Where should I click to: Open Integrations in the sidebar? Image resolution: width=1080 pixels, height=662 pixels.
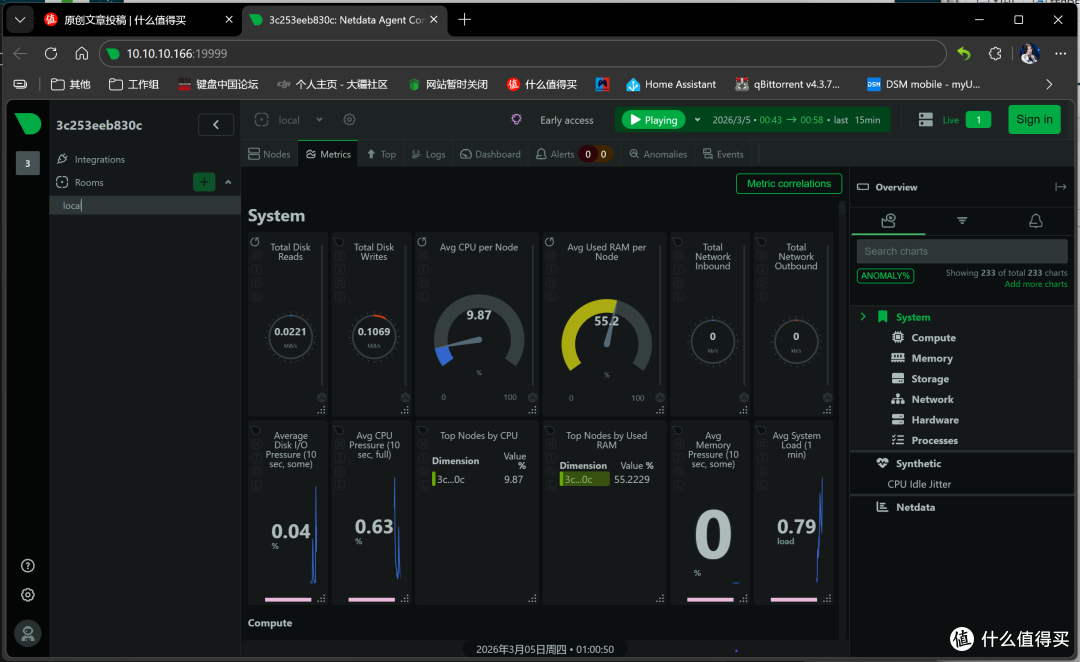pyautogui.click(x=91, y=159)
